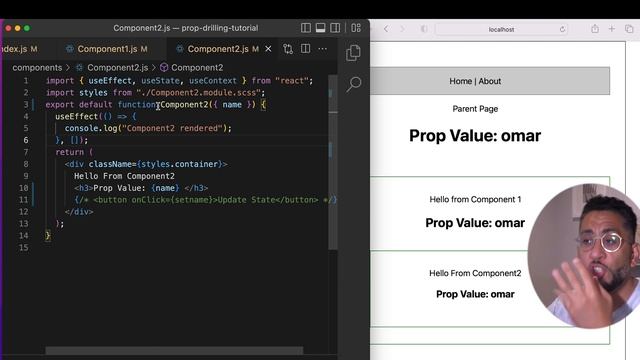Click Safari privacy shield icon
Screen dimensions: 640x360
[x=424, y=29]
